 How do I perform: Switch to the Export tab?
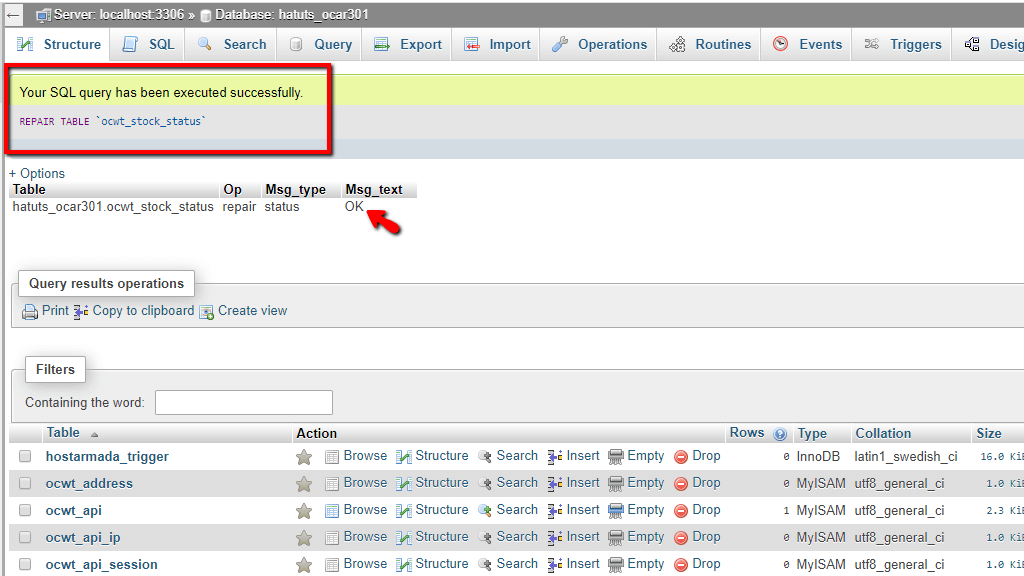pos(408,44)
